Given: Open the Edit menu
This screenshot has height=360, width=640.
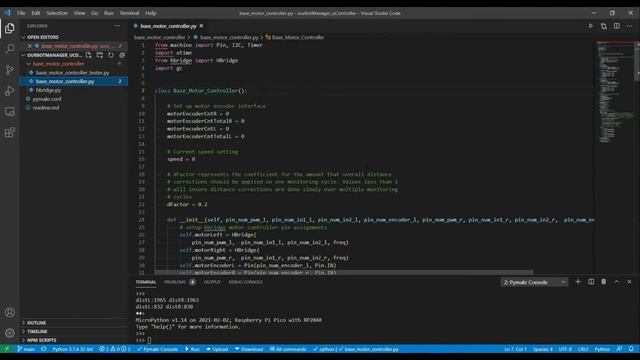Looking at the screenshot, I should 36,13.
